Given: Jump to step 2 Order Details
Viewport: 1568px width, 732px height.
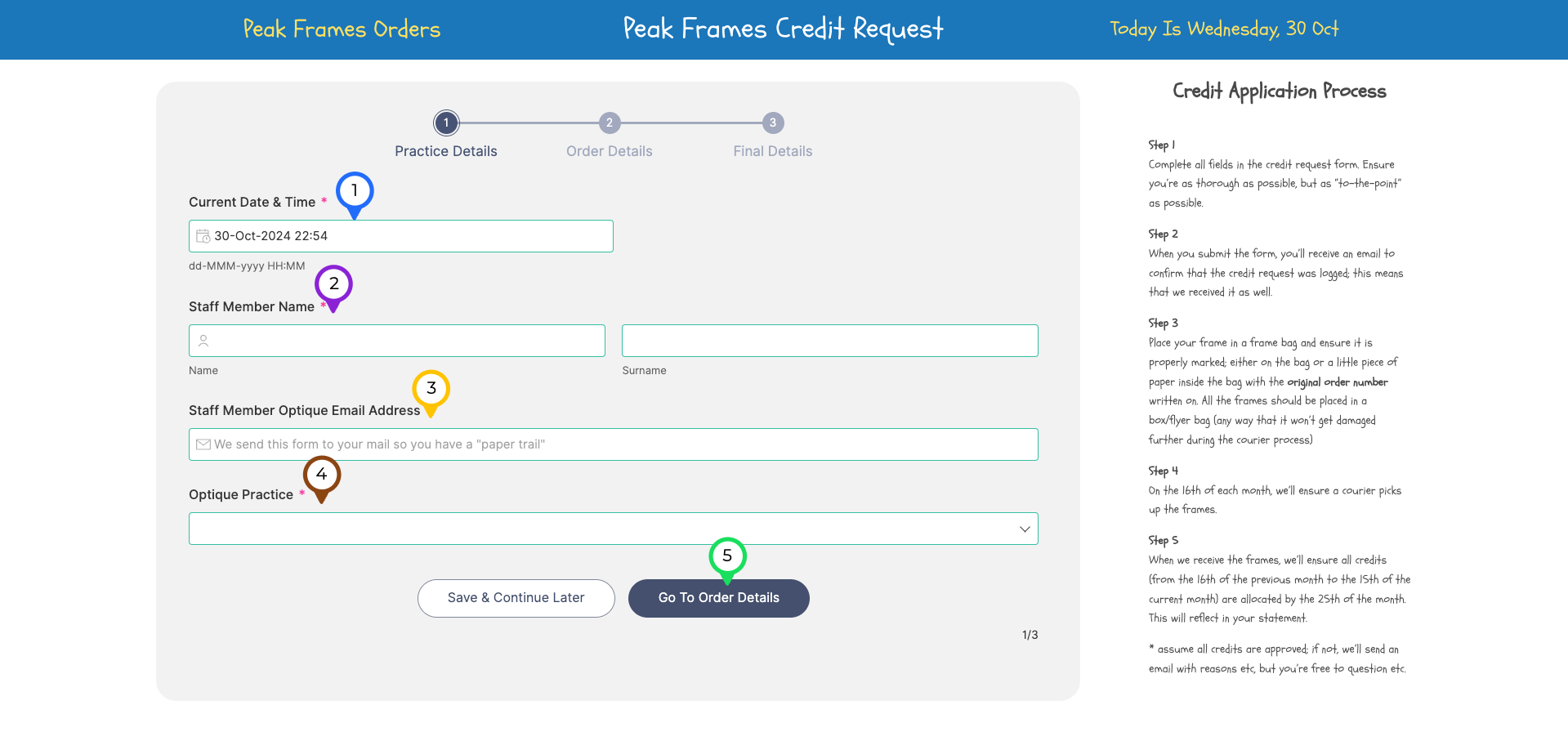Looking at the screenshot, I should (610, 123).
